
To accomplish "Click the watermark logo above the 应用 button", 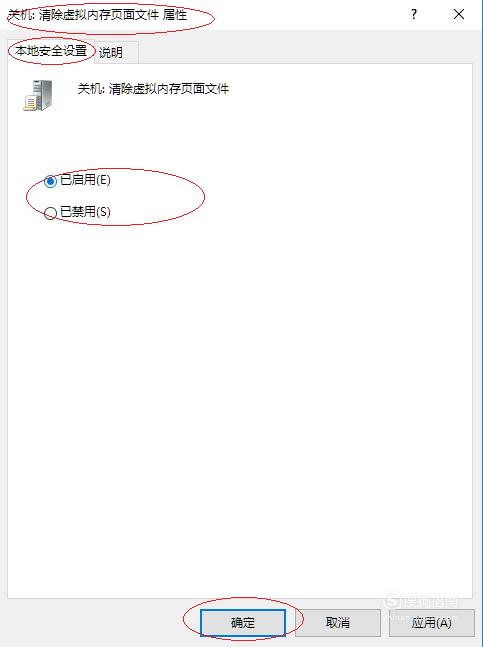I will click(421, 602).
